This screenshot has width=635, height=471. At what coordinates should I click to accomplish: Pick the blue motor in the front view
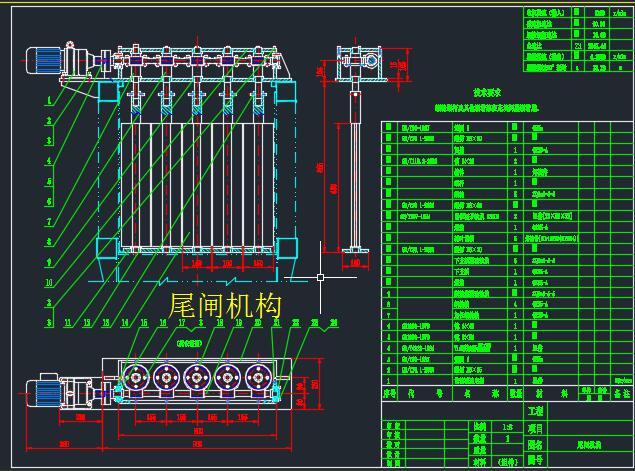coord(45,61)
